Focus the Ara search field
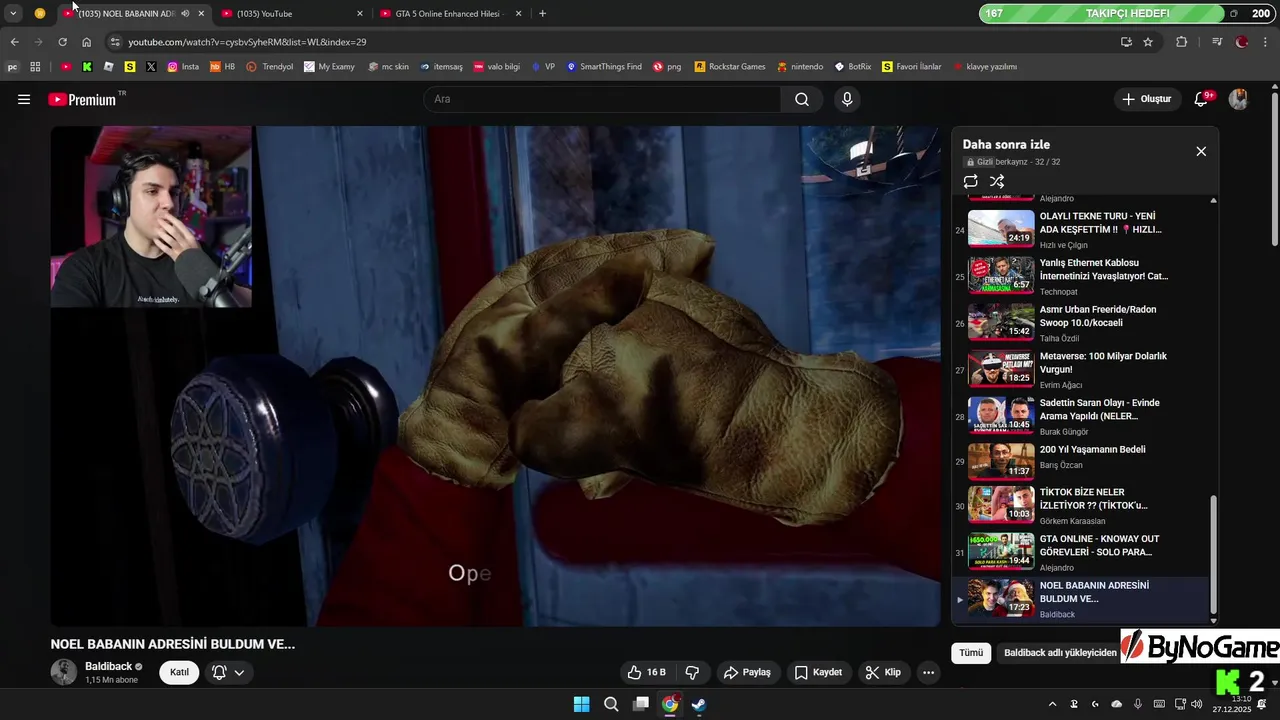This screenshot has height=720, width=1280. tap(603, 99)
